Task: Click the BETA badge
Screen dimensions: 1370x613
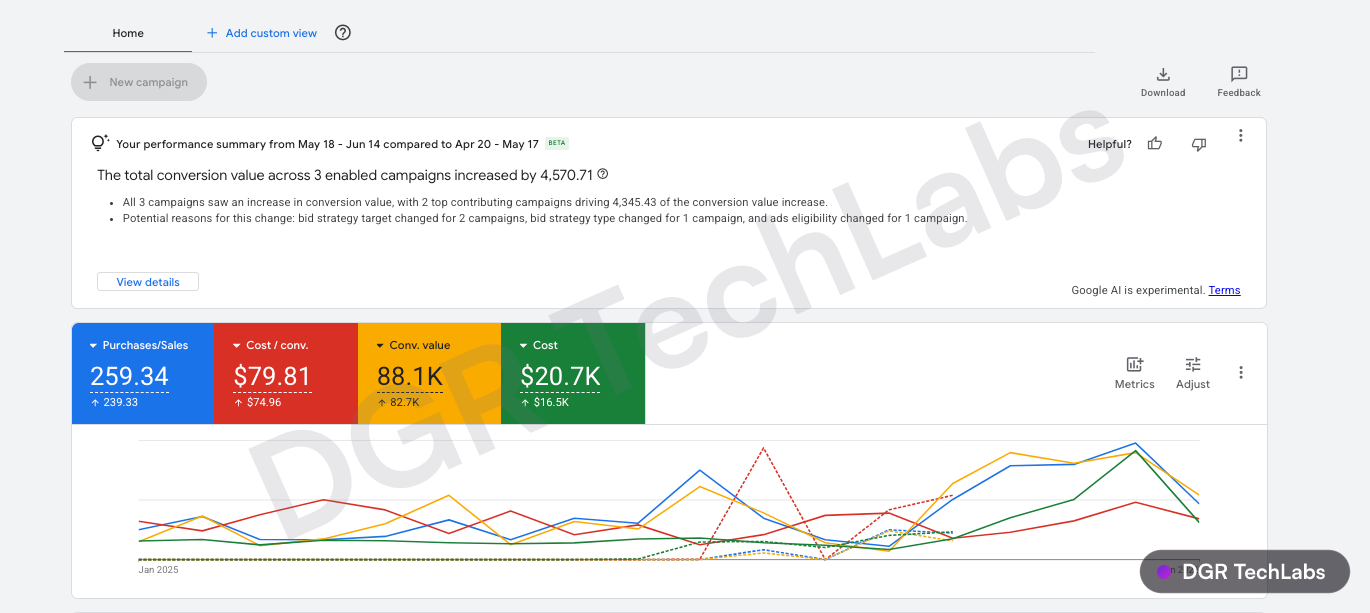Action: pos(557,143)
